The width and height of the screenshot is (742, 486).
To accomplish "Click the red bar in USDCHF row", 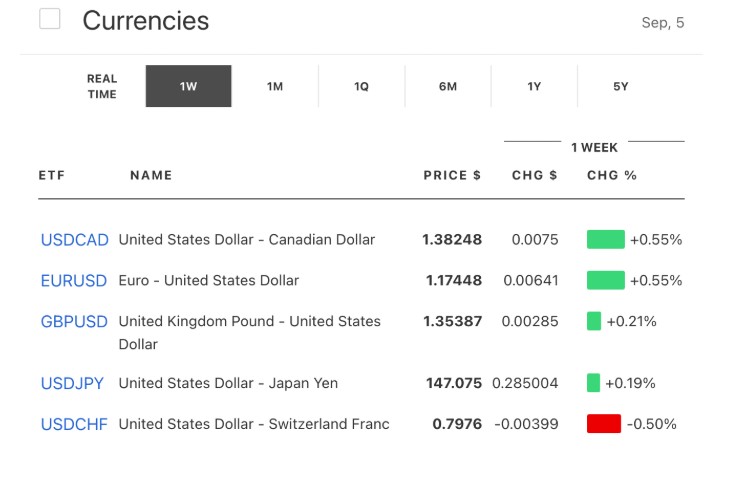I will click(604, 424).
